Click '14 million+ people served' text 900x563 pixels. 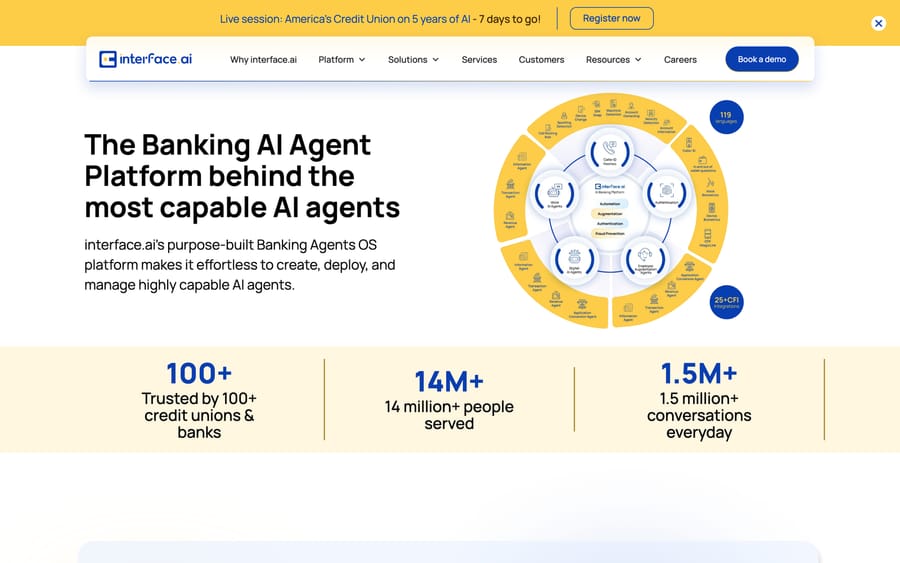coord(449,415)
